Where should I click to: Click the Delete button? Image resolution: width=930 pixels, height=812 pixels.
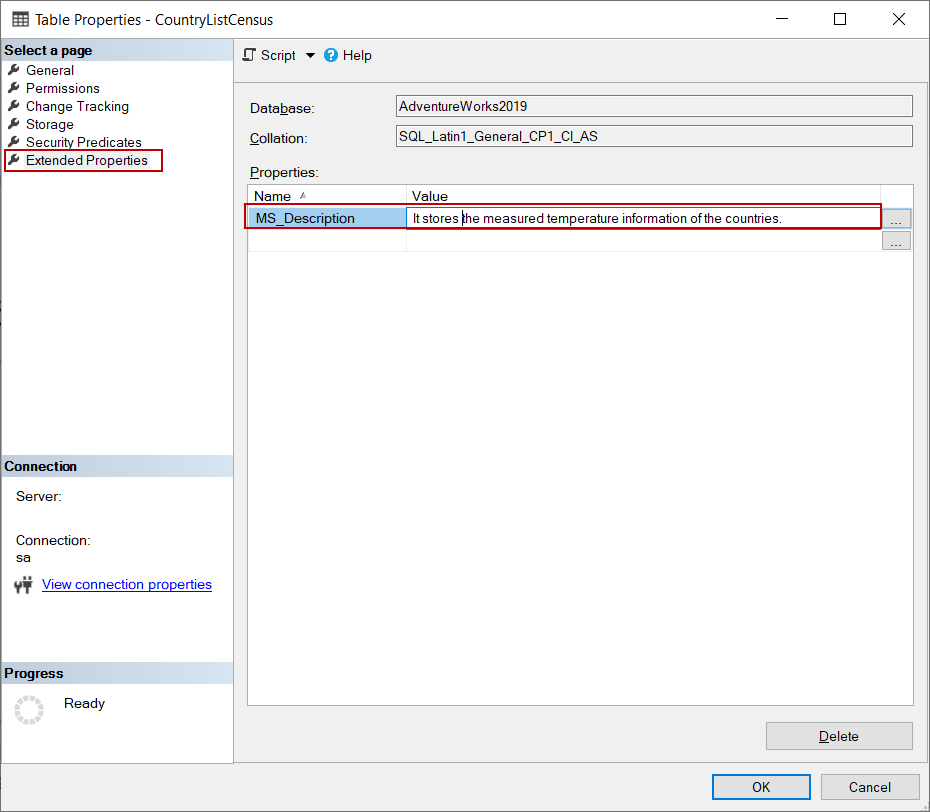(839, 736)
